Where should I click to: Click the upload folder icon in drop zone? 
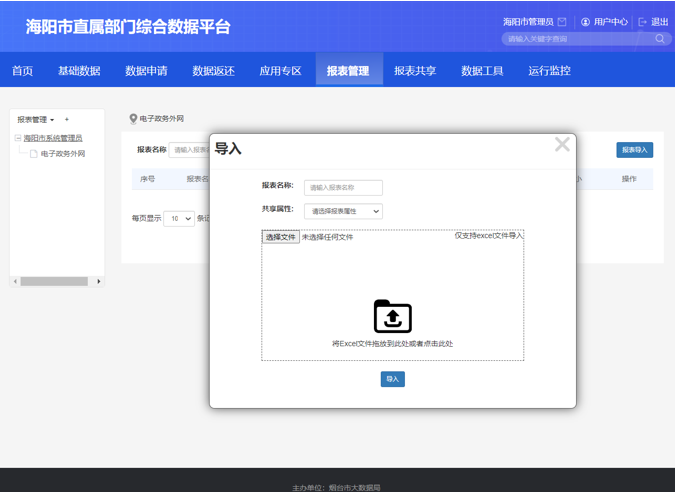tap(393, 316)
